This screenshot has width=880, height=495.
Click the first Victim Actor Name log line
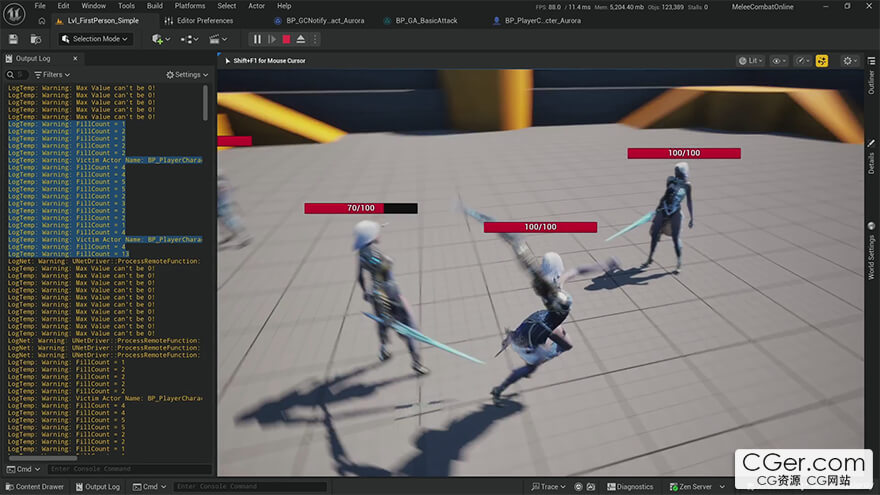[x=105, y=160]
